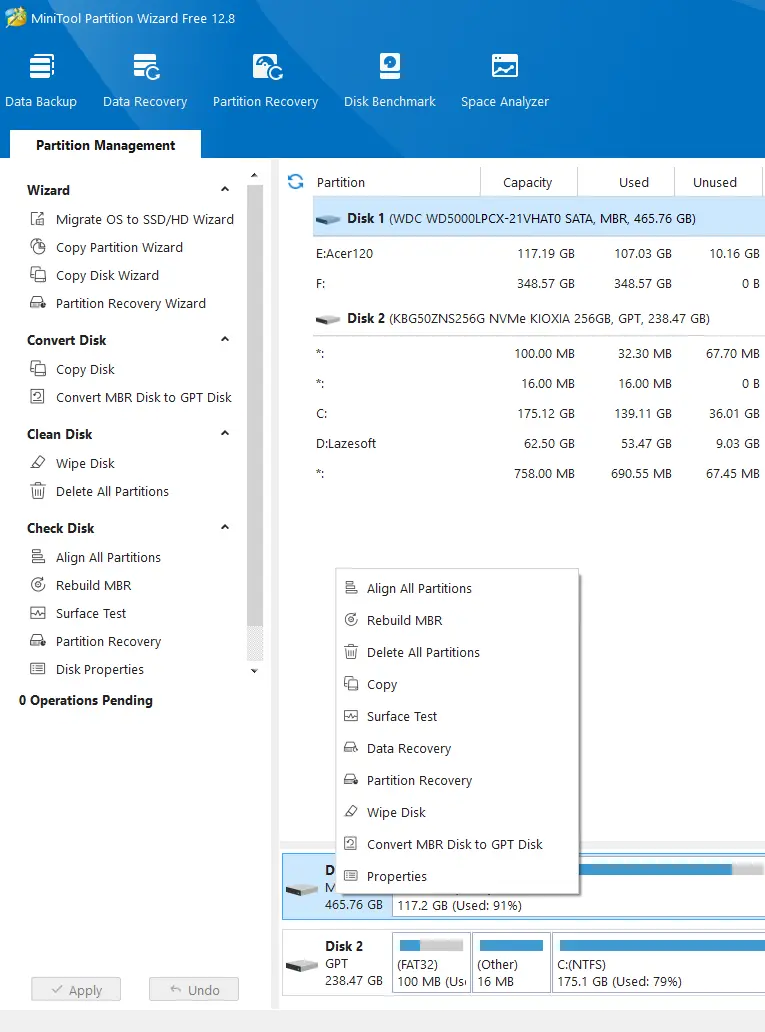Click the Undo button
Screen dimensions: 765x1032
194,989
